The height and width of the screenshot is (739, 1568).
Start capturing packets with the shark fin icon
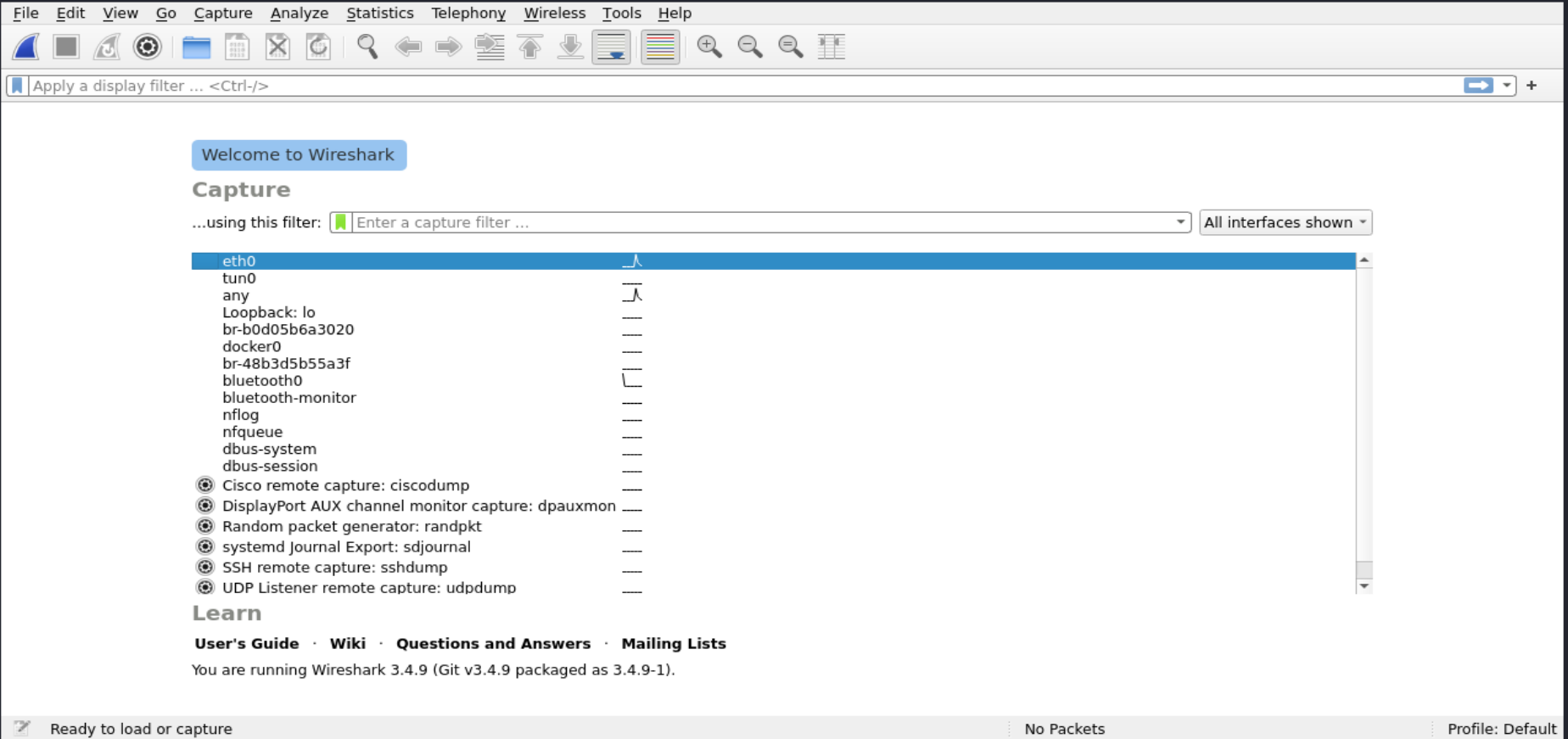click(25, 47)
